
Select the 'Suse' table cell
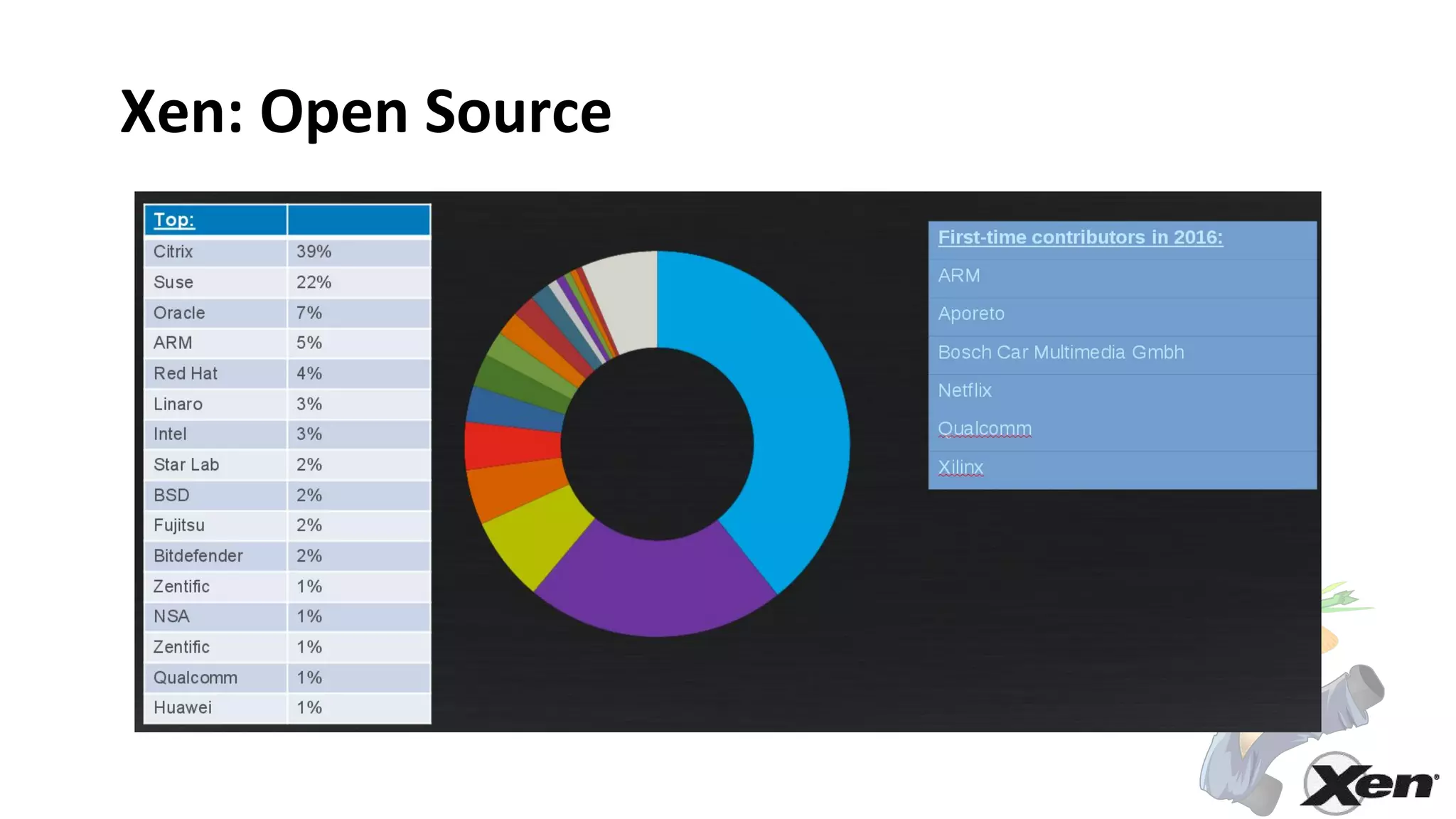(215, 282)
